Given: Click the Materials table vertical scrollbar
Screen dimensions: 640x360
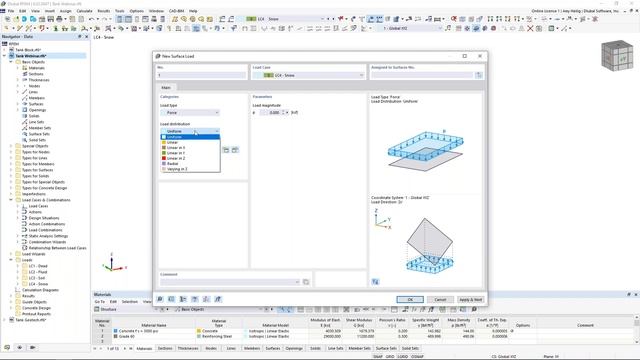Looking at the screenshot, I should tap(637, 329).
